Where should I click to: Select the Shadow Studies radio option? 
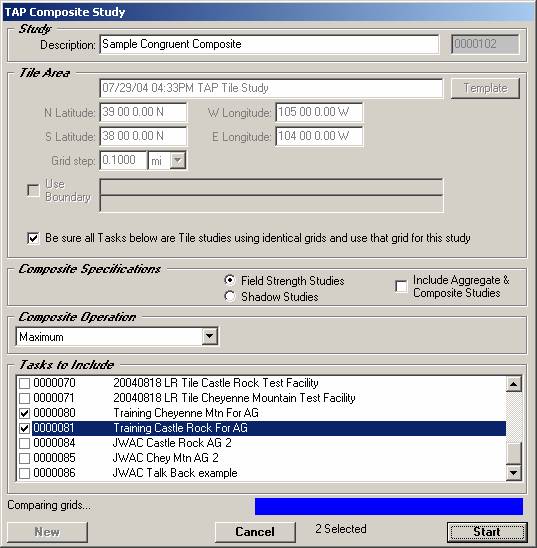[x=230, y=296]
